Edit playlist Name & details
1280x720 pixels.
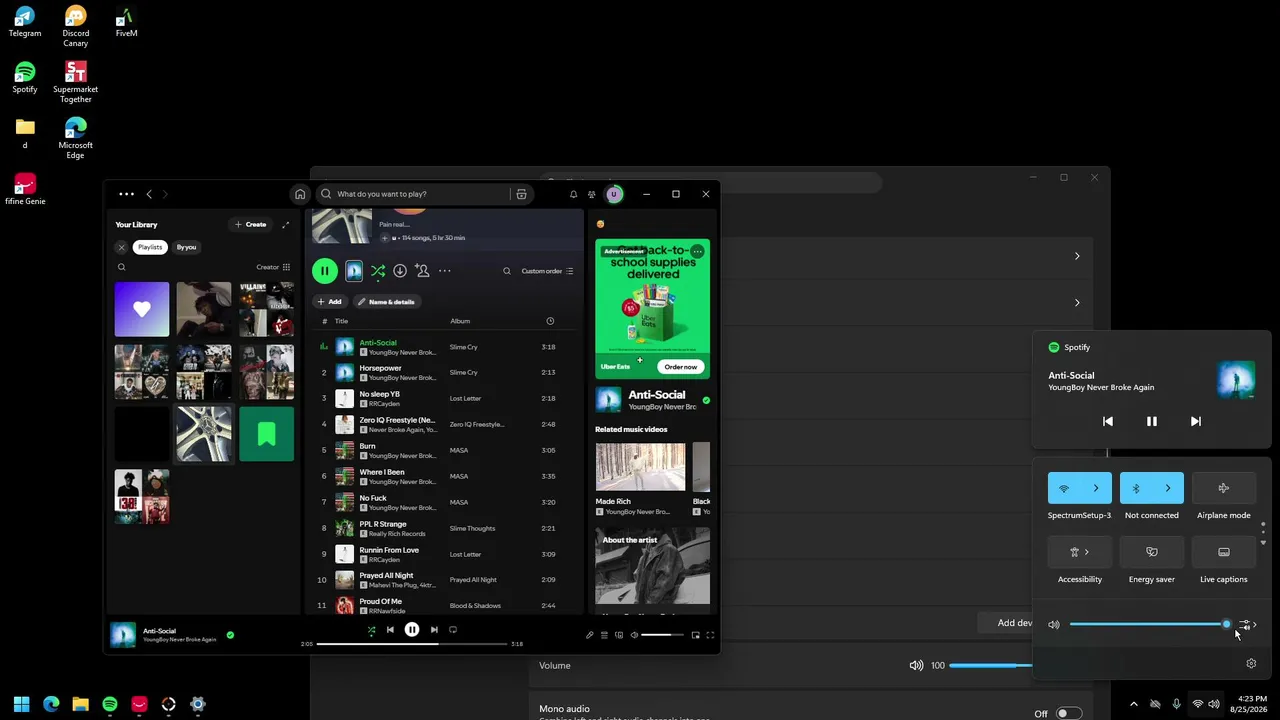(x=386, y=302)
